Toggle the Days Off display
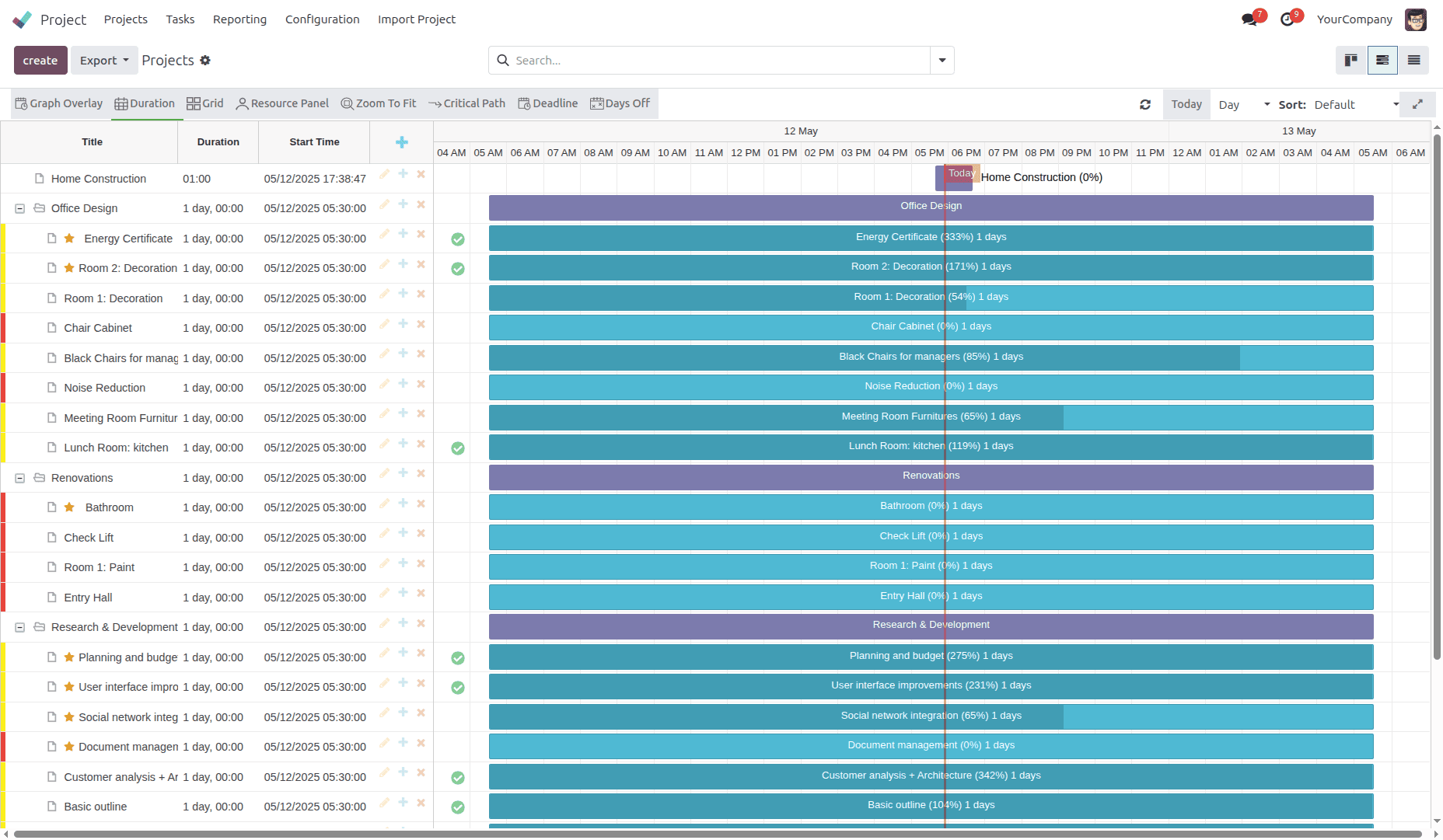1443x840 pixels. point(620,104)
